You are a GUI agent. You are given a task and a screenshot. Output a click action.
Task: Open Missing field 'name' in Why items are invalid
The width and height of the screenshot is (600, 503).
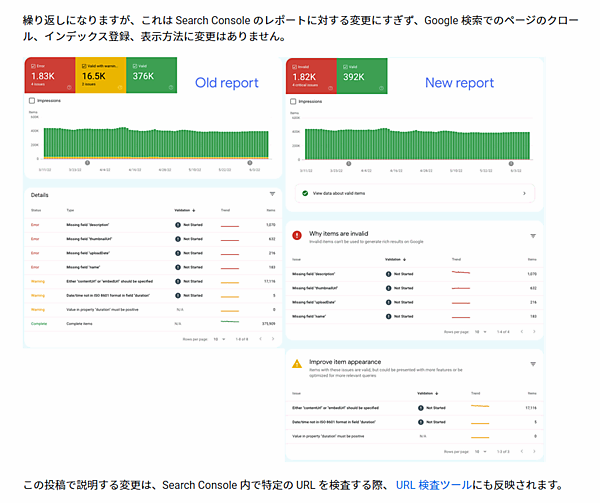pos(414,316)
